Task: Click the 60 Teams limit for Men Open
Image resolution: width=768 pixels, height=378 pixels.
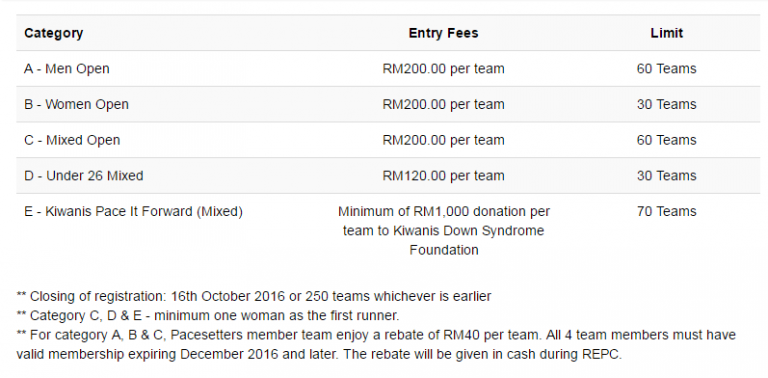Action: point(666,69)
